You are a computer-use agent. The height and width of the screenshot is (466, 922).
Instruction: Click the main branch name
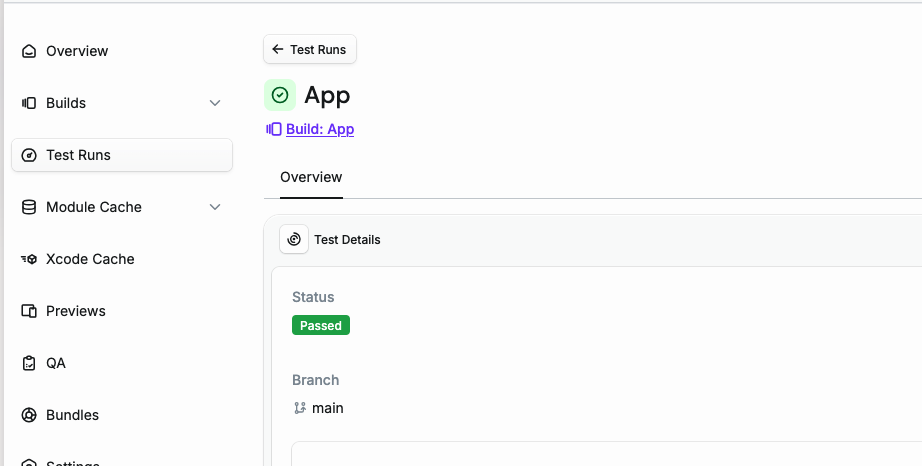click(328, 408)
